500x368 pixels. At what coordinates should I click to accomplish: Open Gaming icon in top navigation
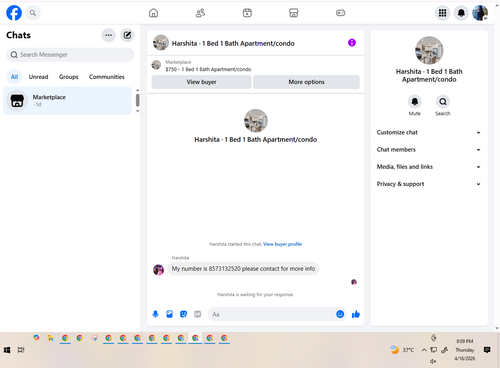pos(340,13)
